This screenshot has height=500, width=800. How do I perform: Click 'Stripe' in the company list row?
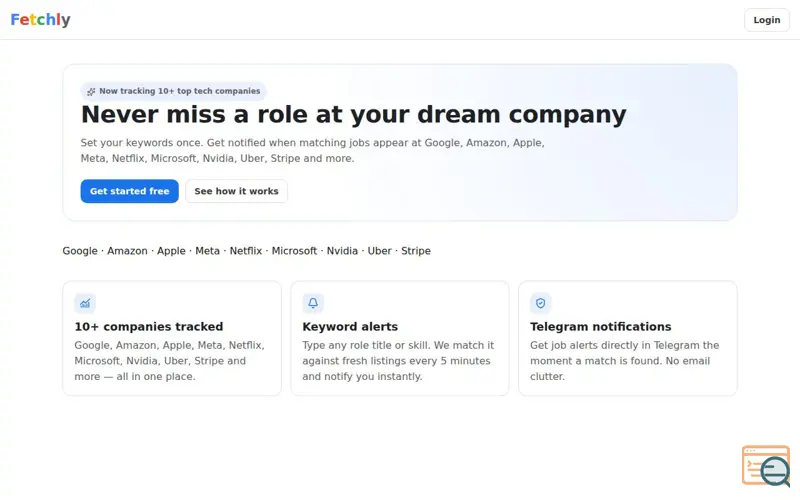tap(416, 251)
